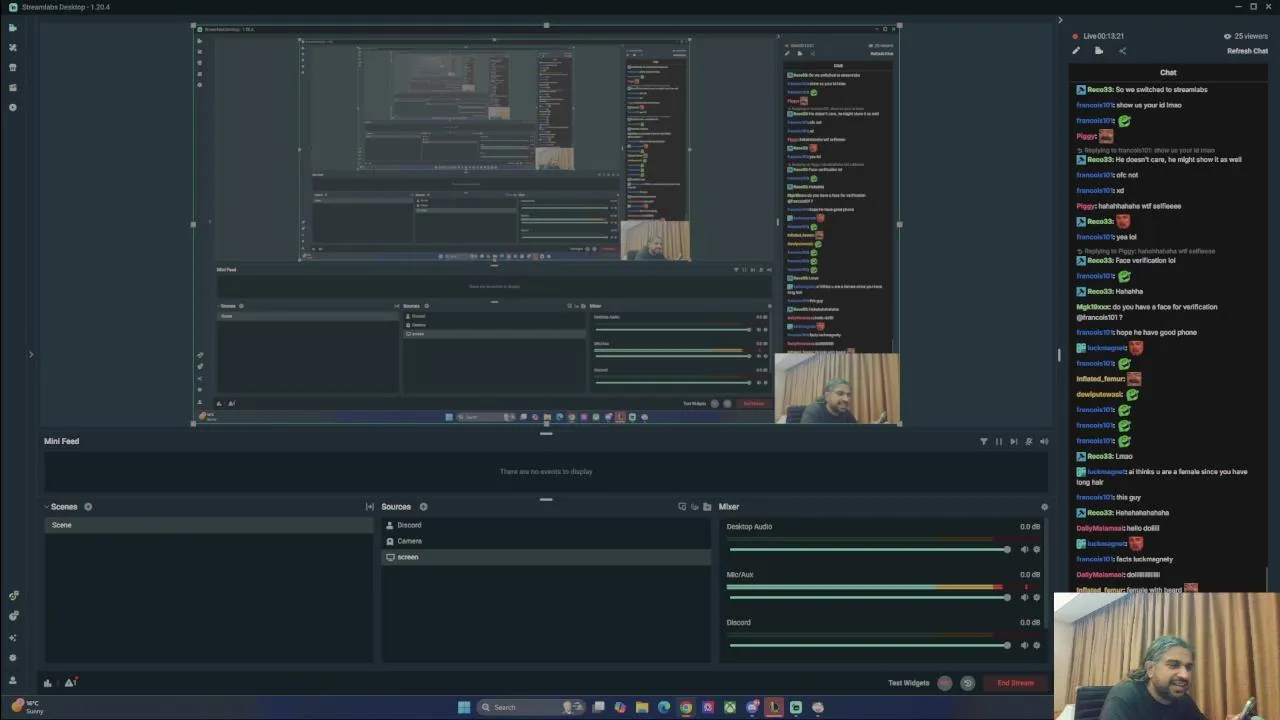This screenshot has width=1280, height=720.
Task: Edit stream info with the pencil icon
Action: [1076, 51]
